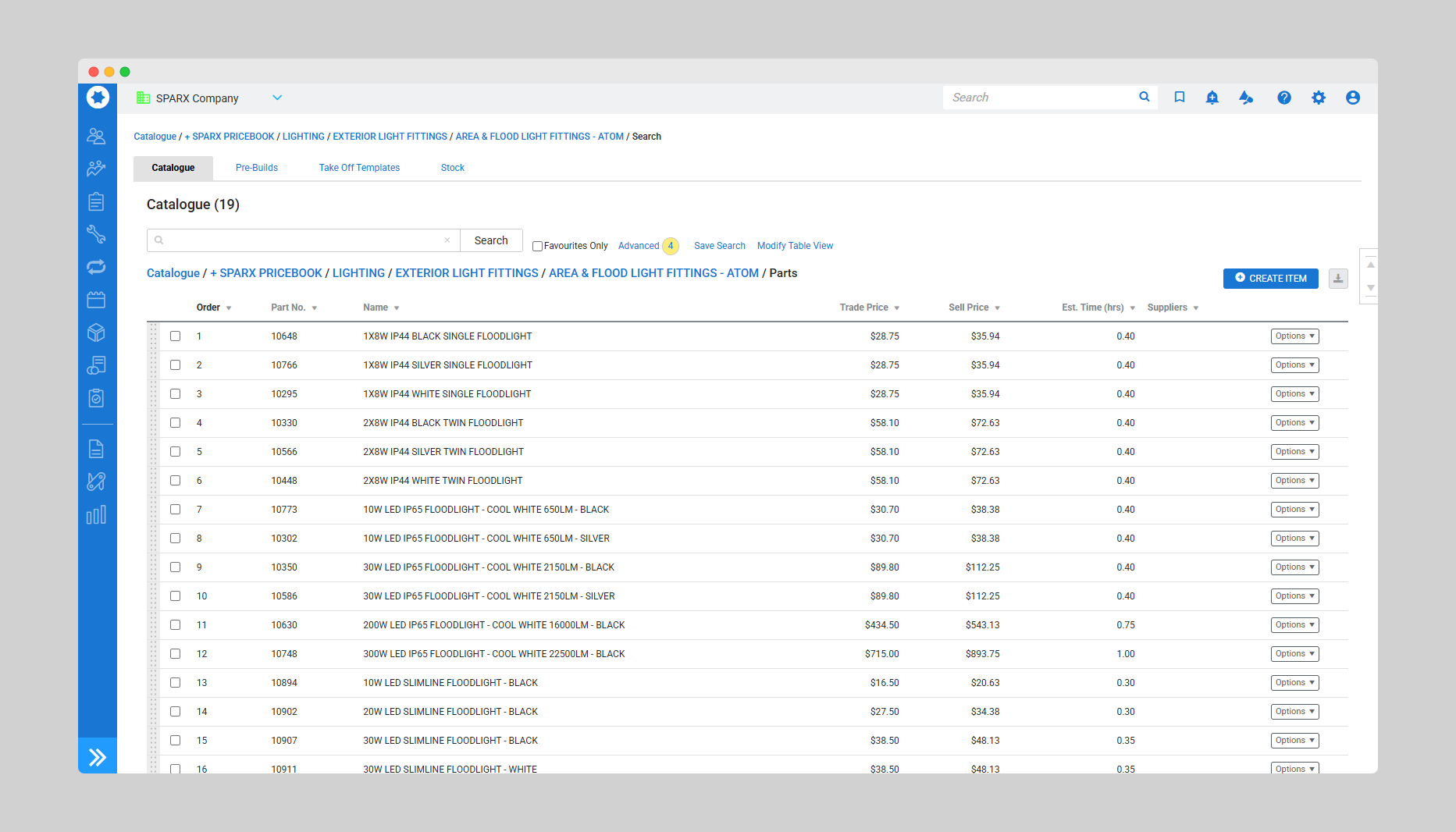Viewport: 1456px width, 832px height.
Task: Click in the catalogue search input field
Action: (304, 240)
